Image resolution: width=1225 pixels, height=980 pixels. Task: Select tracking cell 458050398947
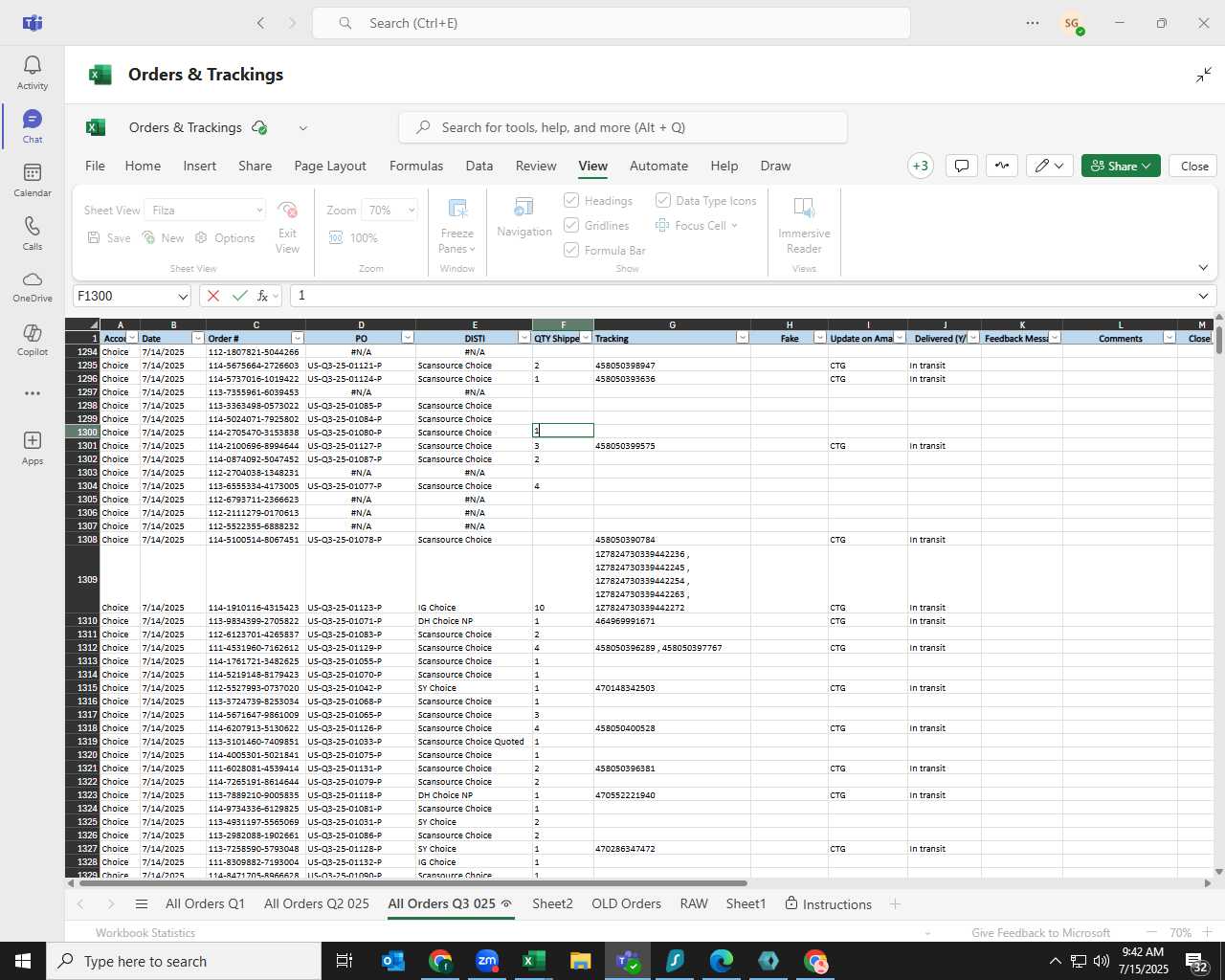point(672,366)
